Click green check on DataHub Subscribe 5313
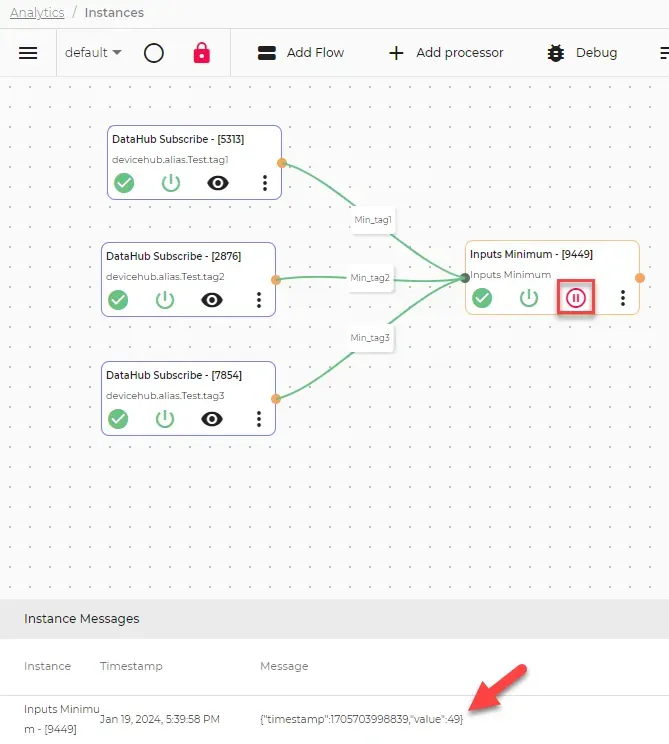 coord(124,183)
